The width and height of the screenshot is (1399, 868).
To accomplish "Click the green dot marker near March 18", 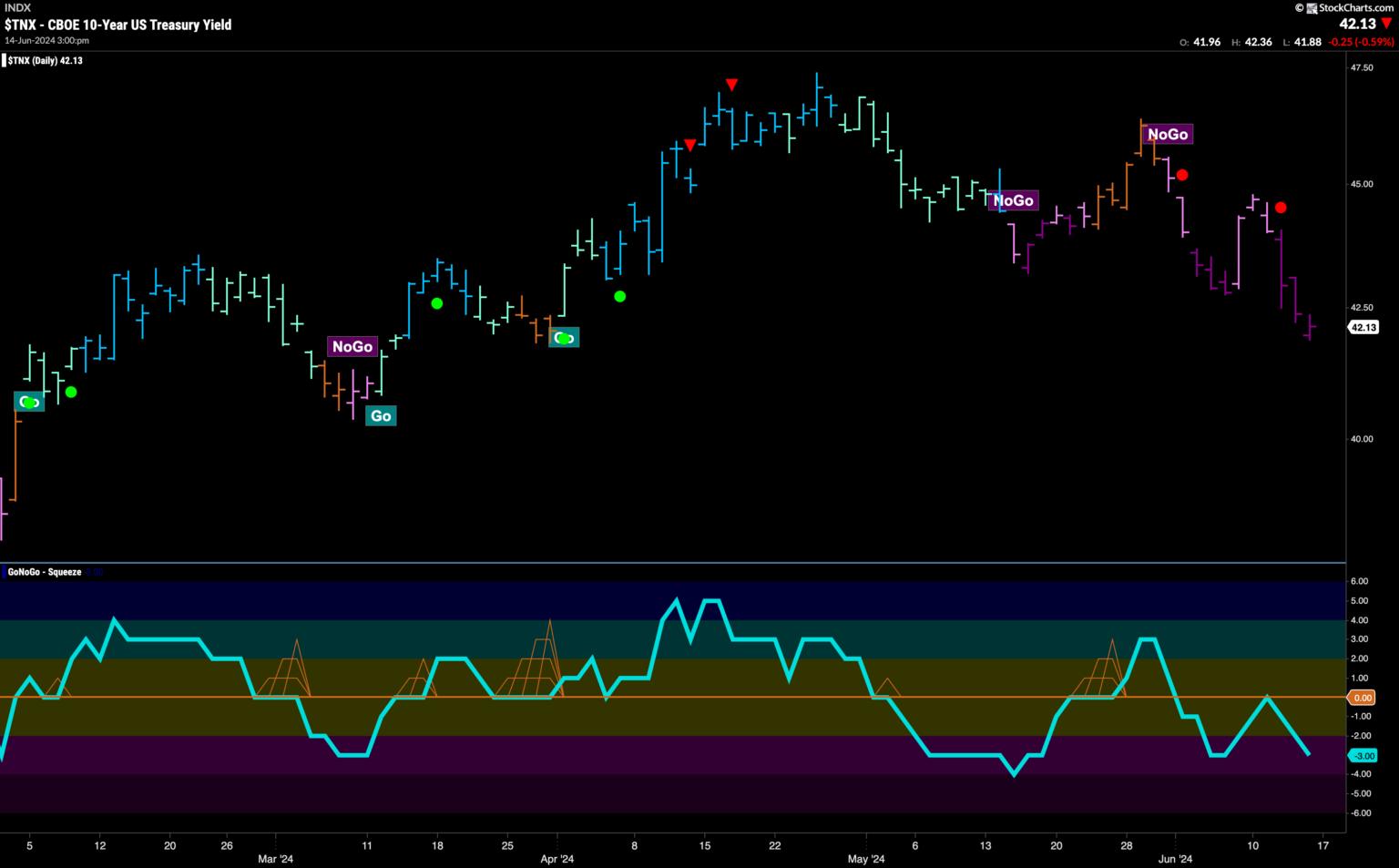I will click(436, 303).
